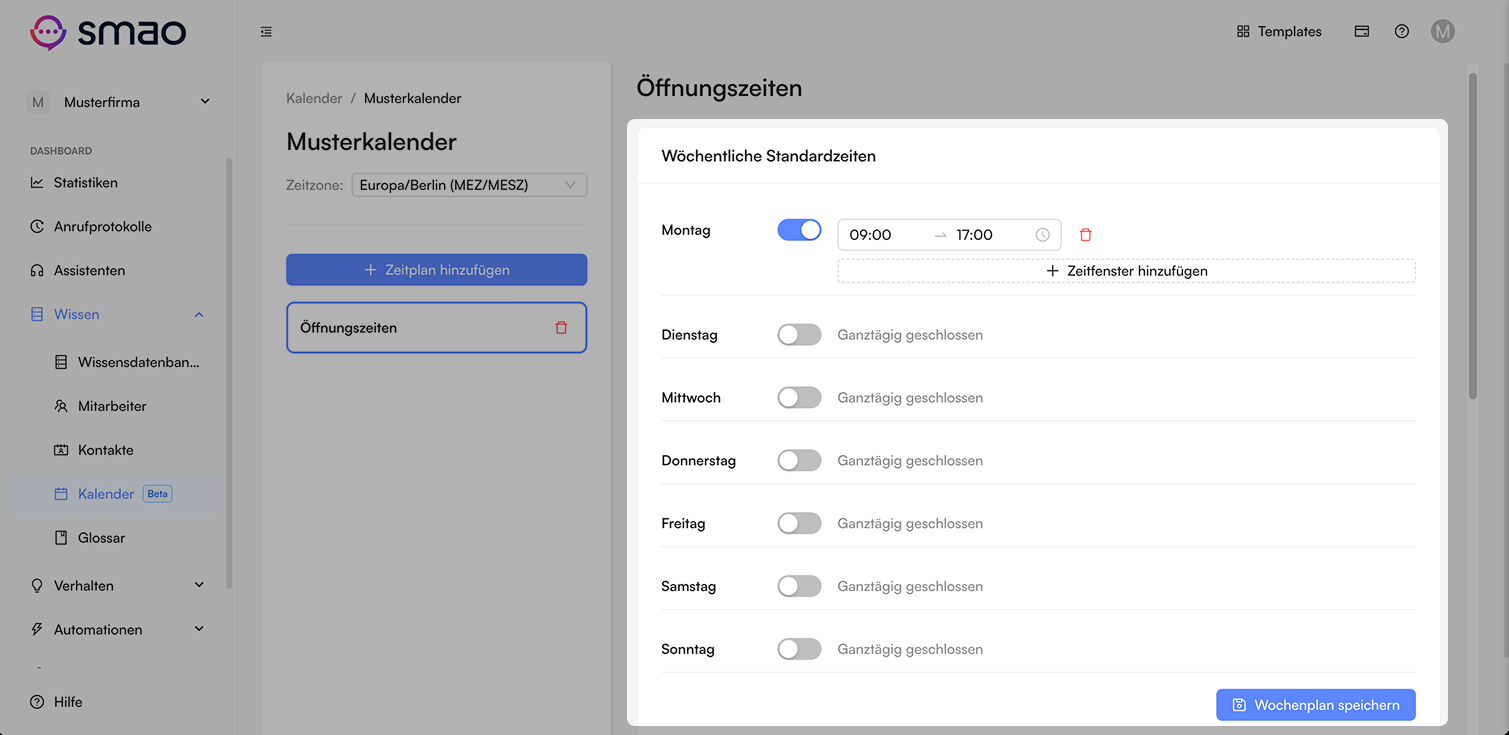Click the main page vertical scrollbar
Image resolution: width=1509 pixels, height=735 pixels.
click(x=1472, y=235)
